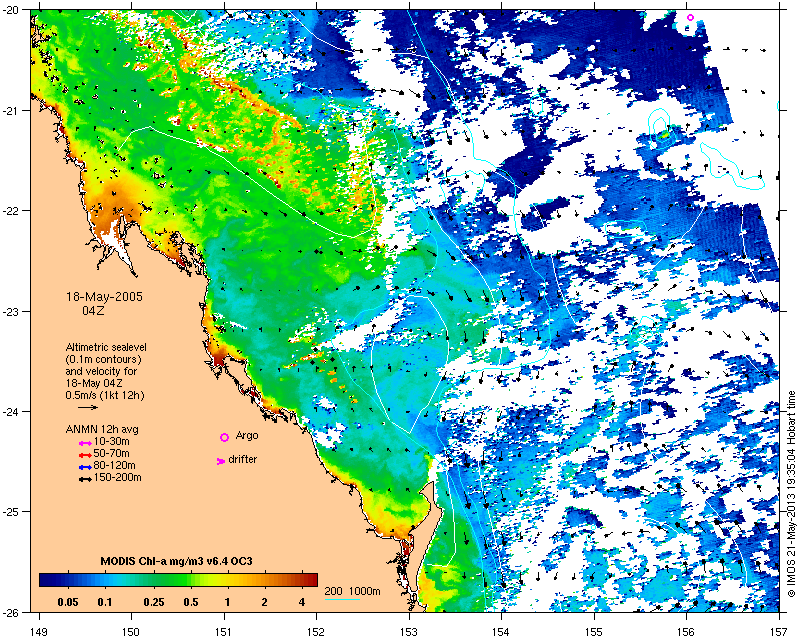Viewport: 800px width, 640px height.
Task: Click the colorbar value '0.25'
Action: pyautogui.click(x=154, y=602)
